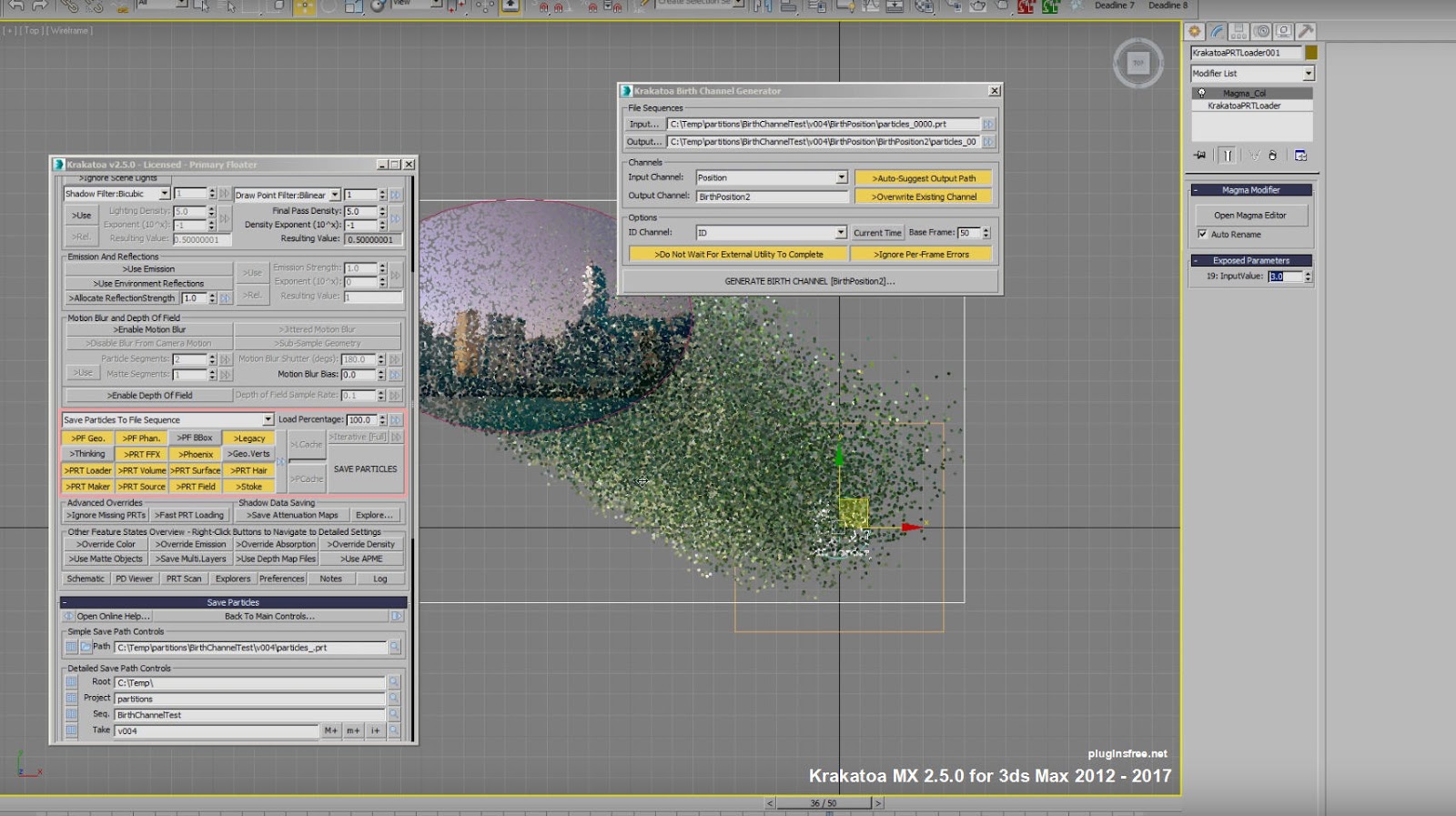
Task: Switch to the Modify command panel tab
Action: [x=1217, y=31]
